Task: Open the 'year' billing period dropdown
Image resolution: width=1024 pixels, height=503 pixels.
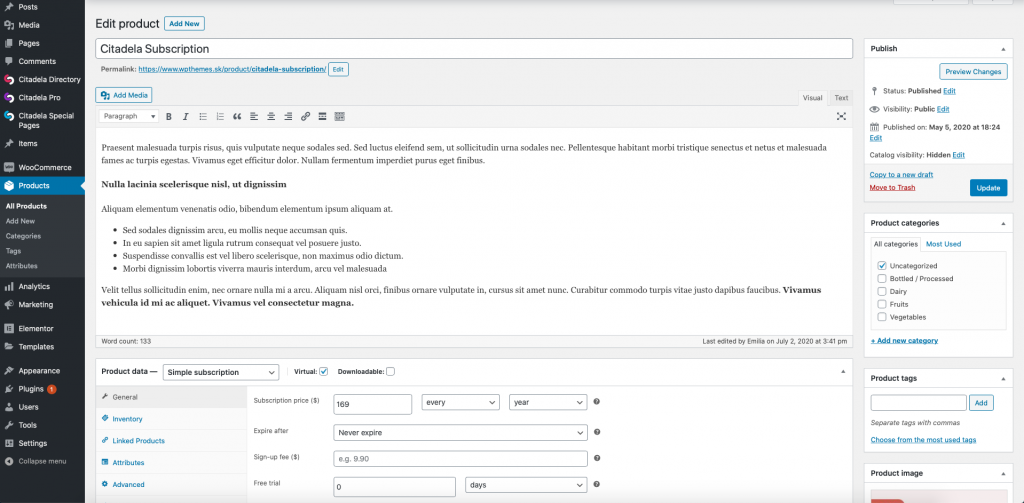Action: pos(548,402)
